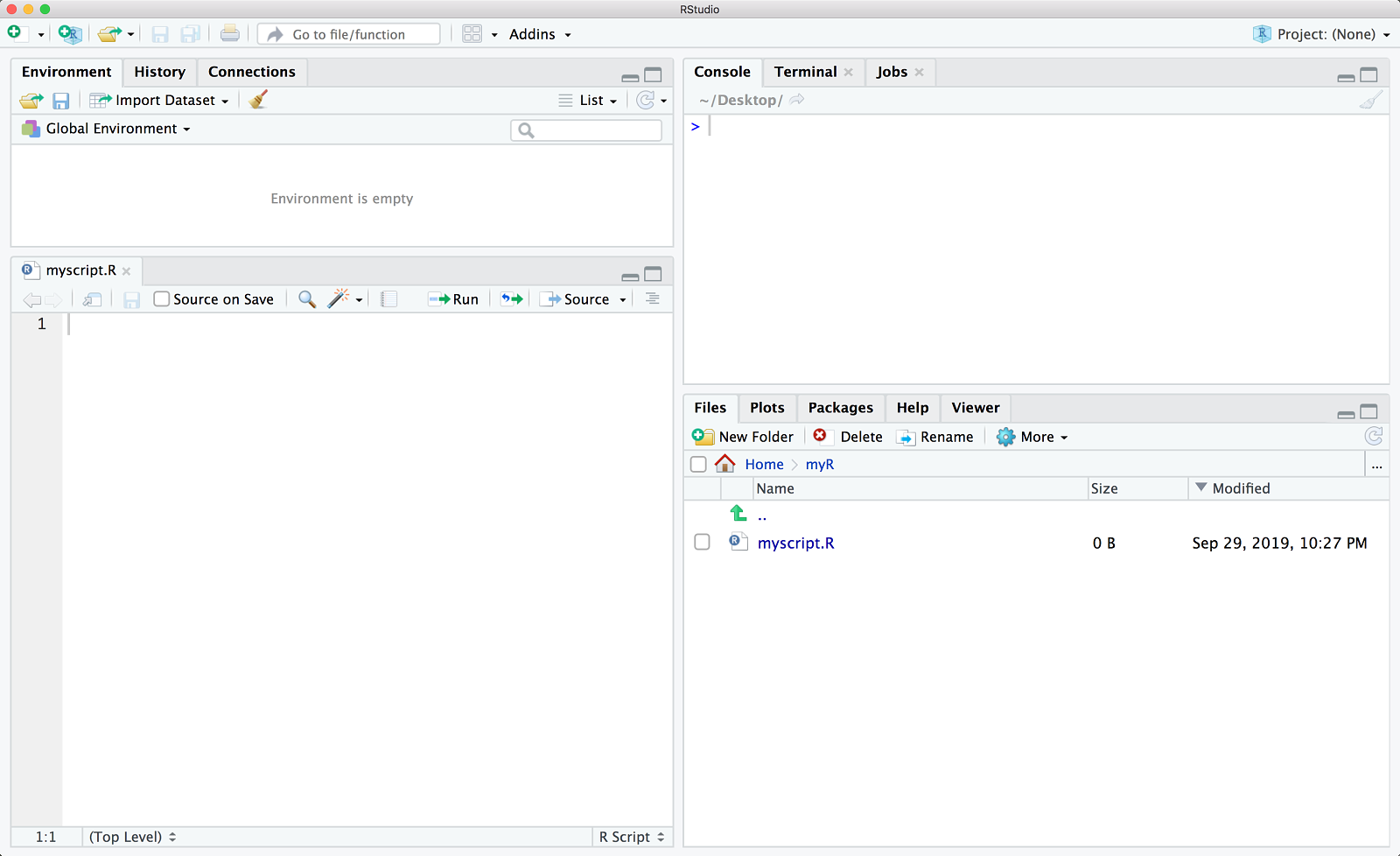This screenshot has width=1400, height=856.
Task: Click the Run button
Action: 453,299
